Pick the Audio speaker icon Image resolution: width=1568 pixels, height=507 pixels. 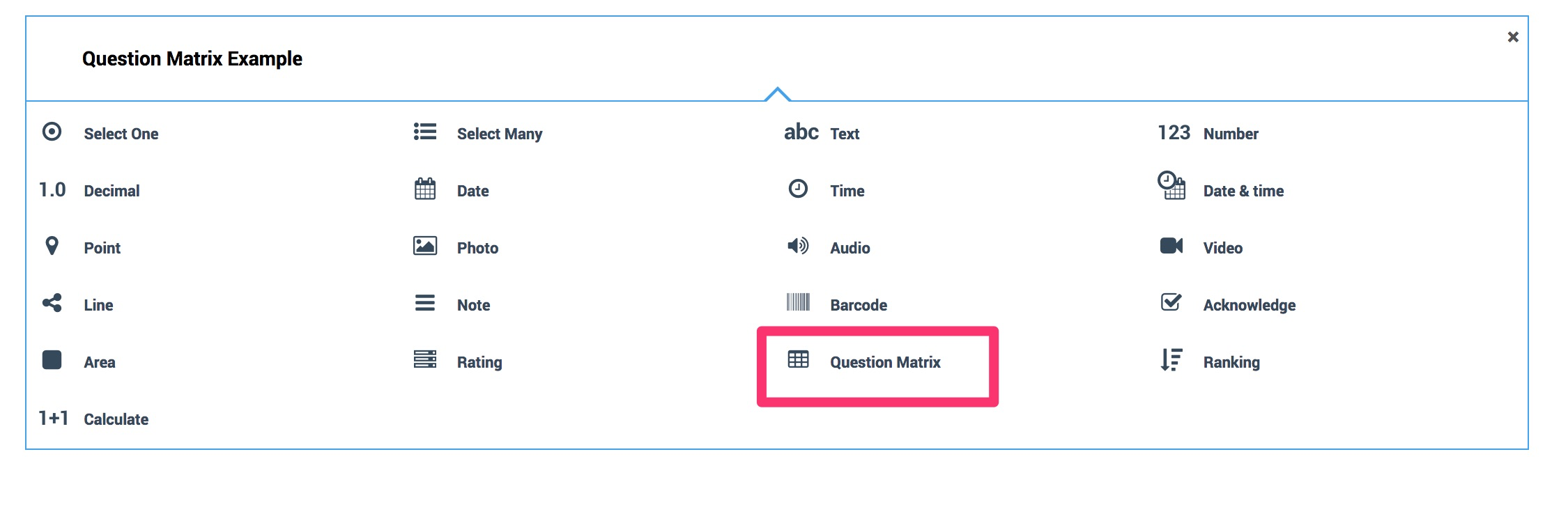point(798,246)
